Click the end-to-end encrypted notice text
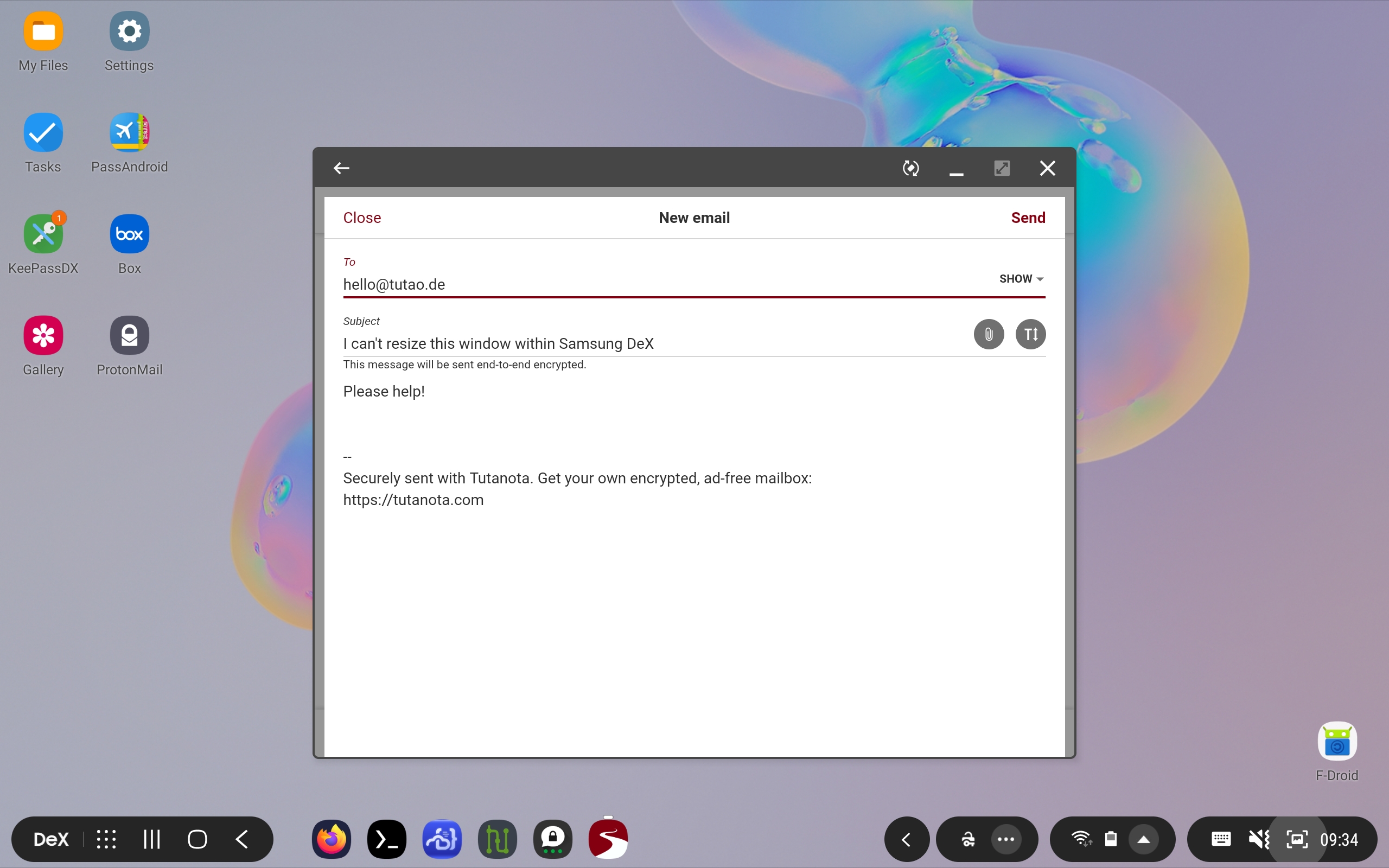1389x868 pixels. tap(464, 365)
